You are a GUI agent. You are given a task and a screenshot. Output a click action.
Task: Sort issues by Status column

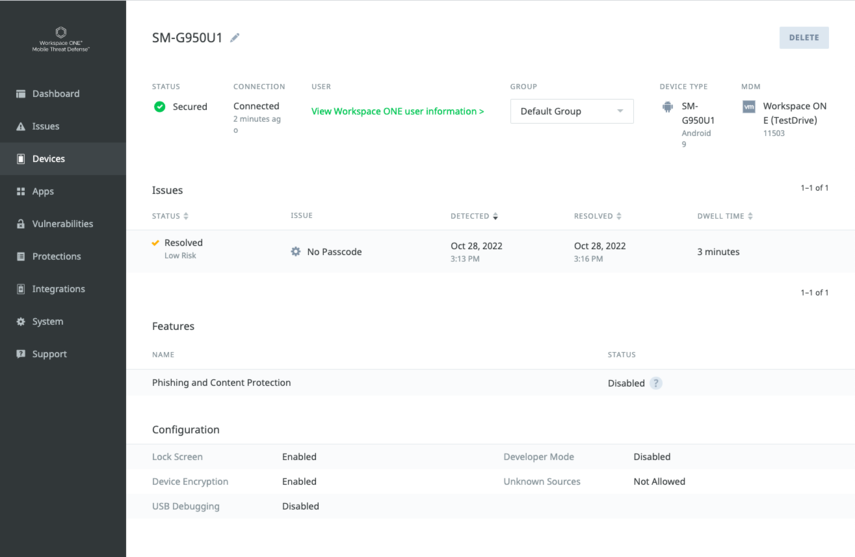pos(170,216)
